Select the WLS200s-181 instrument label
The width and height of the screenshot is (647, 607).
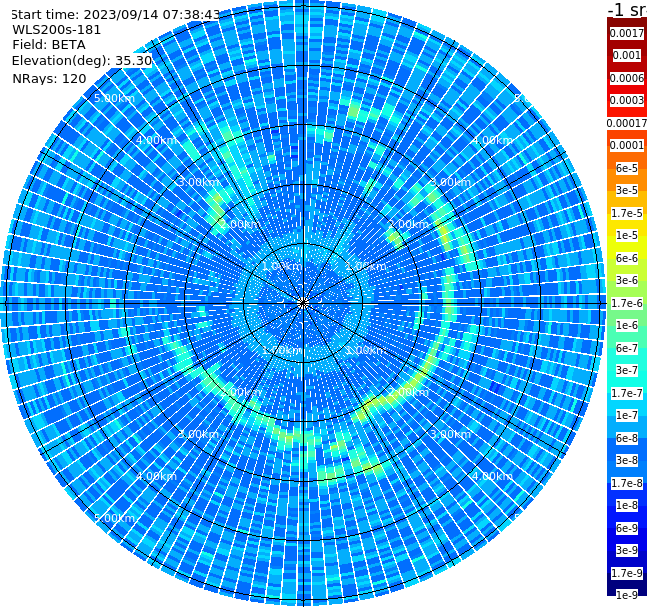57,30
